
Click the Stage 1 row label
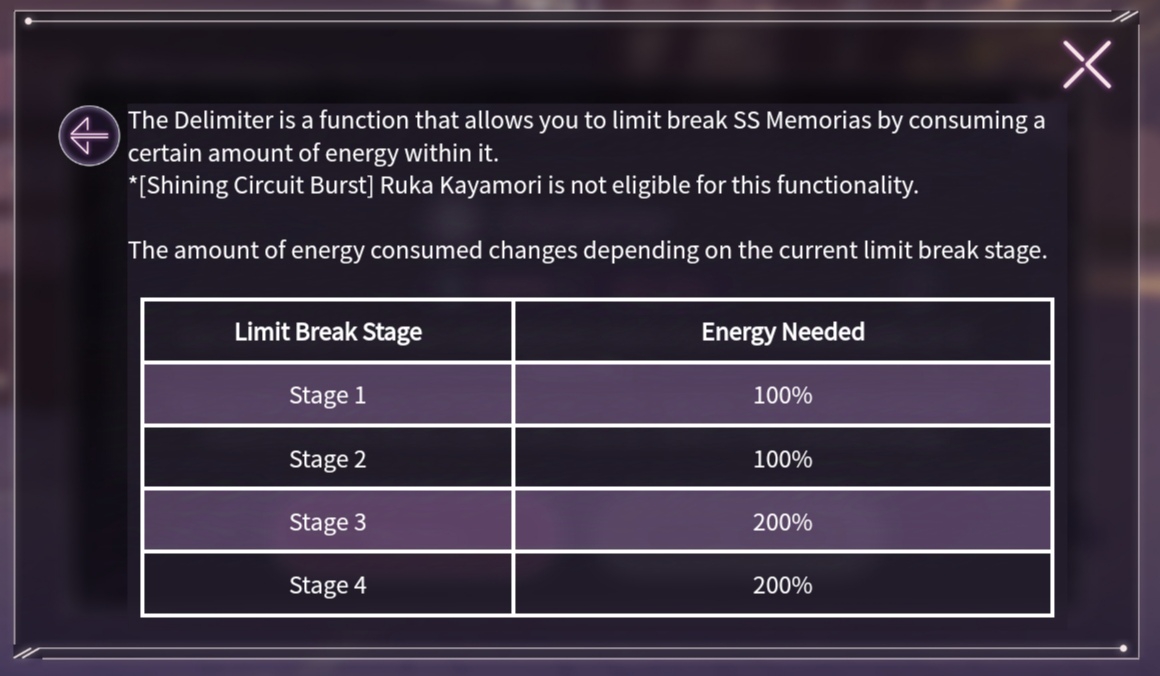[x=328, y=395]
